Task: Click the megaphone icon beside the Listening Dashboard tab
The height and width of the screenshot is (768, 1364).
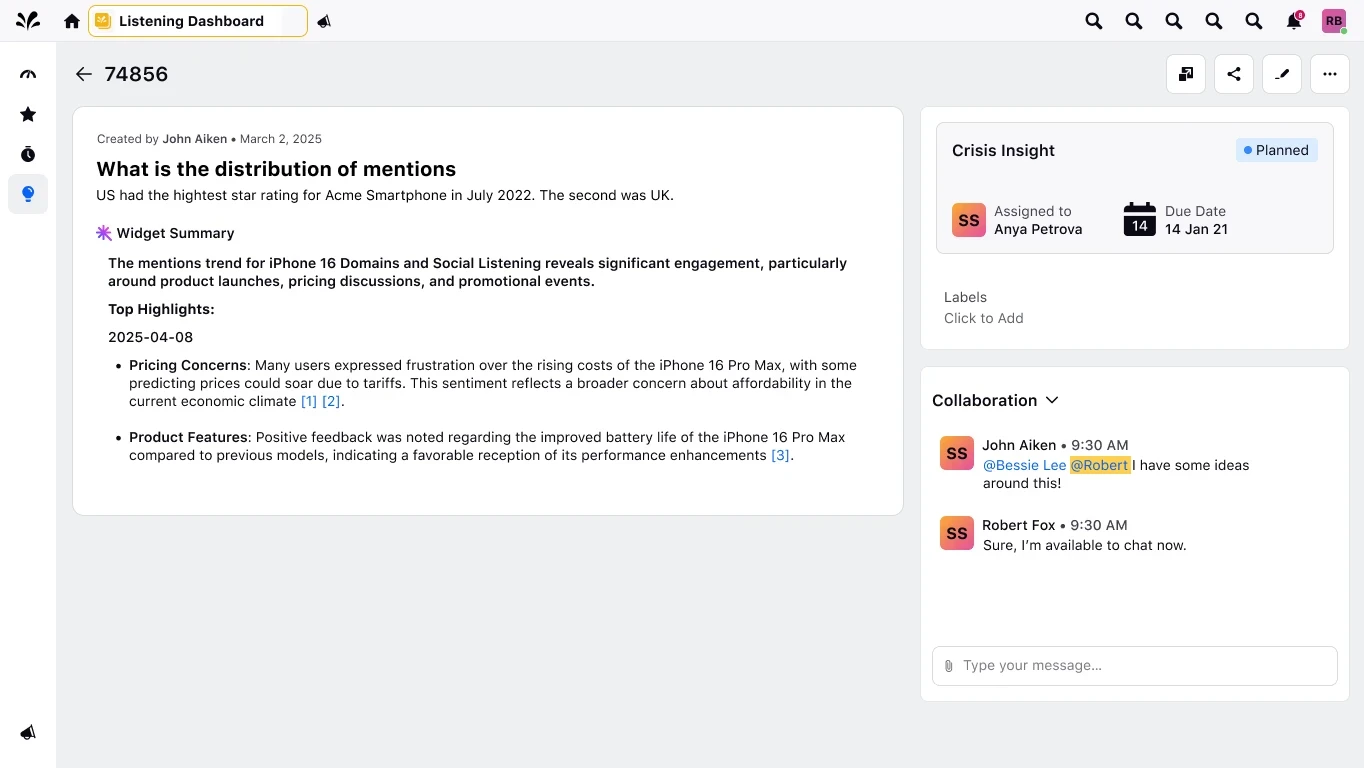Action: (x=324, y=21)
